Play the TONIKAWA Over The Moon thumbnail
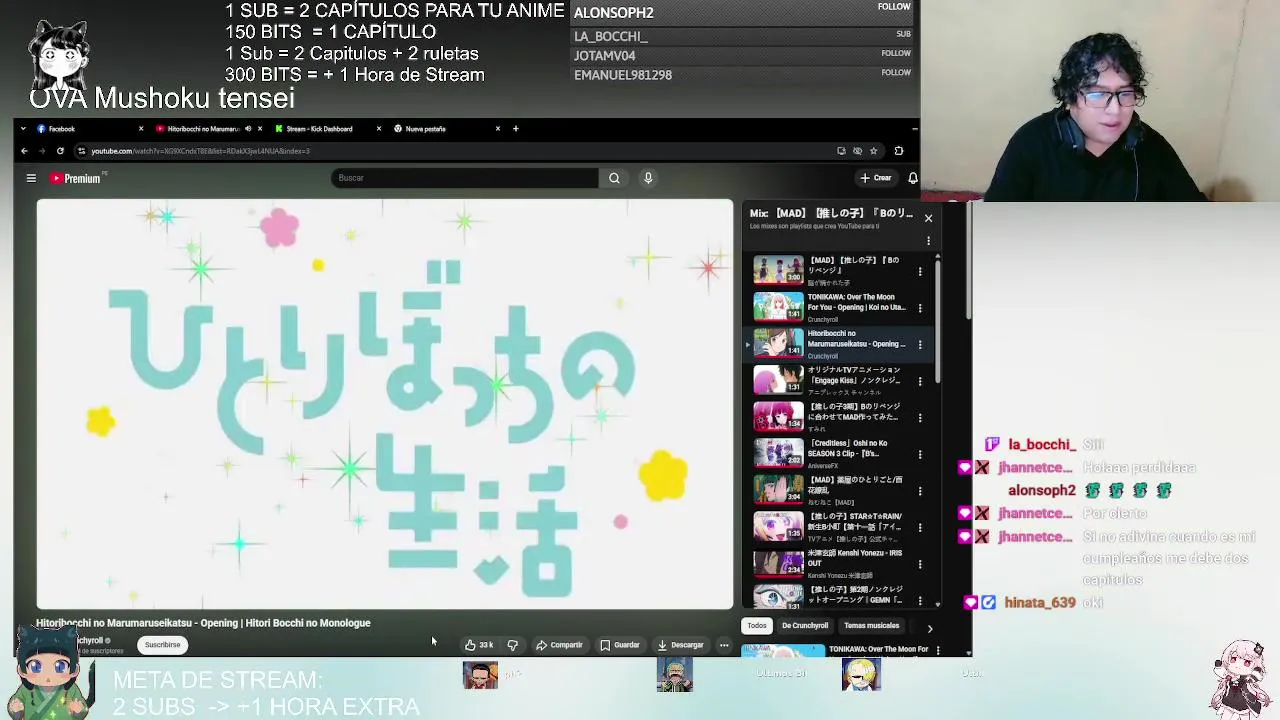 778,307
